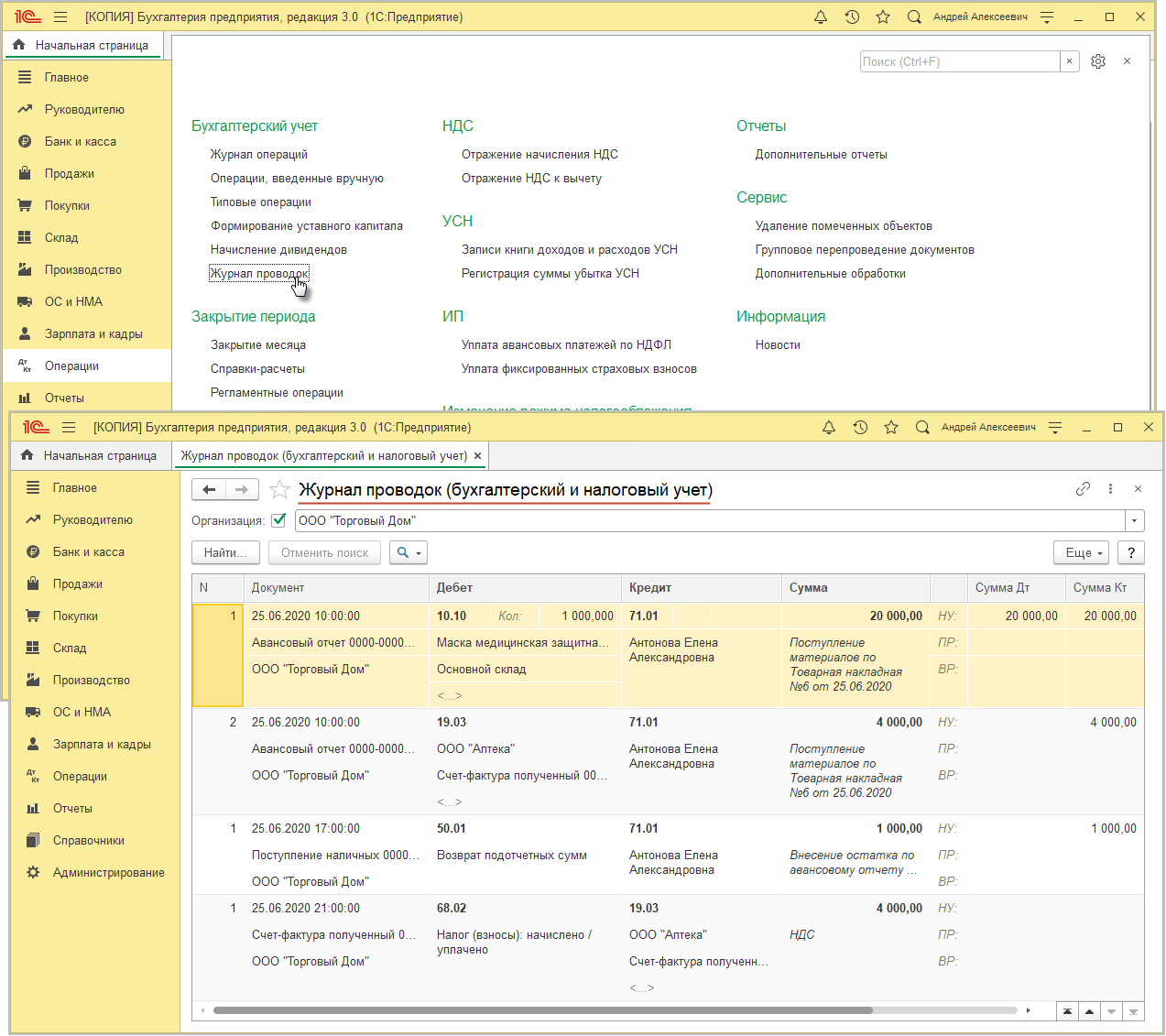Viewport: 1166px width, 1036px height.
Task: Click the Поиск (Ctrl+F) search field
Action: pos(959,61)
